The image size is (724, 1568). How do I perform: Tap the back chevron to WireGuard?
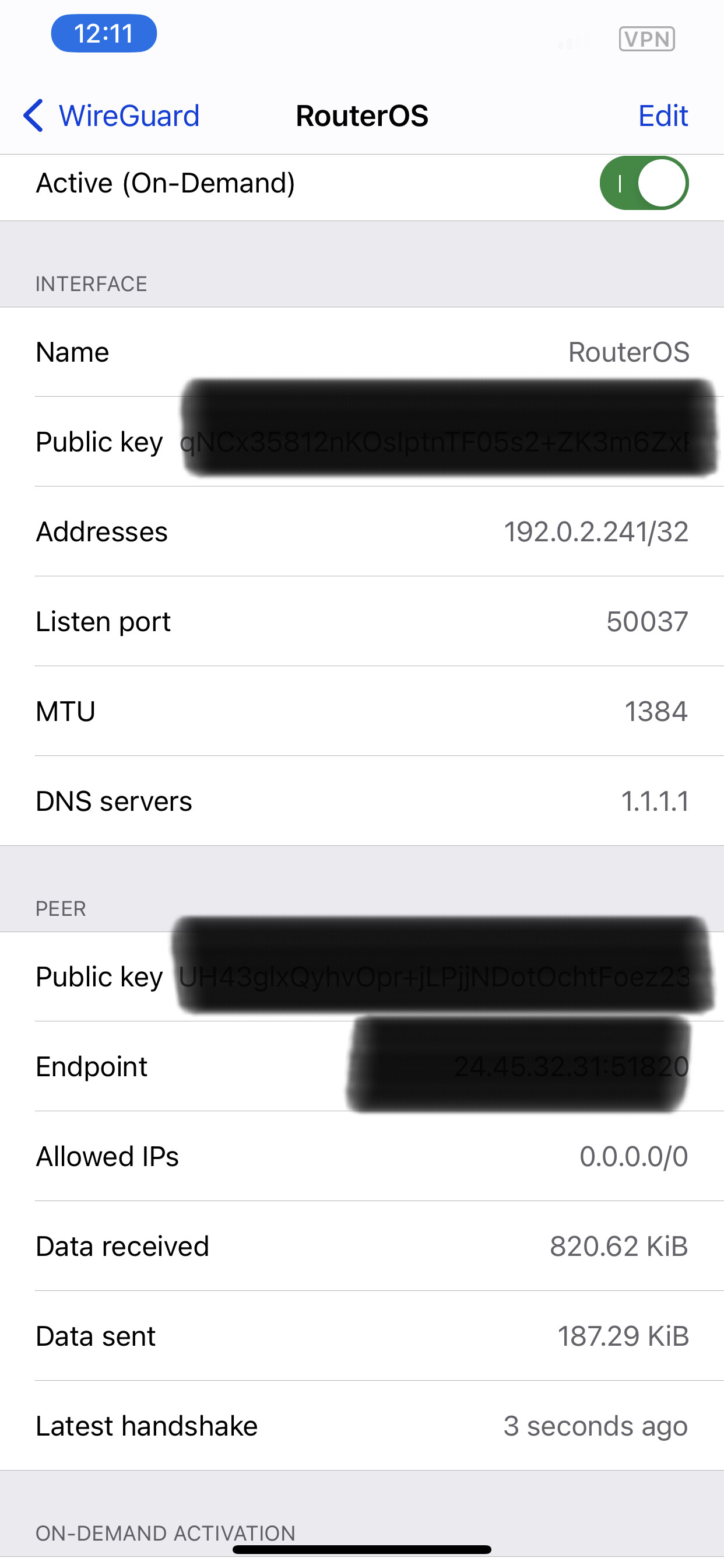point(34,116)
